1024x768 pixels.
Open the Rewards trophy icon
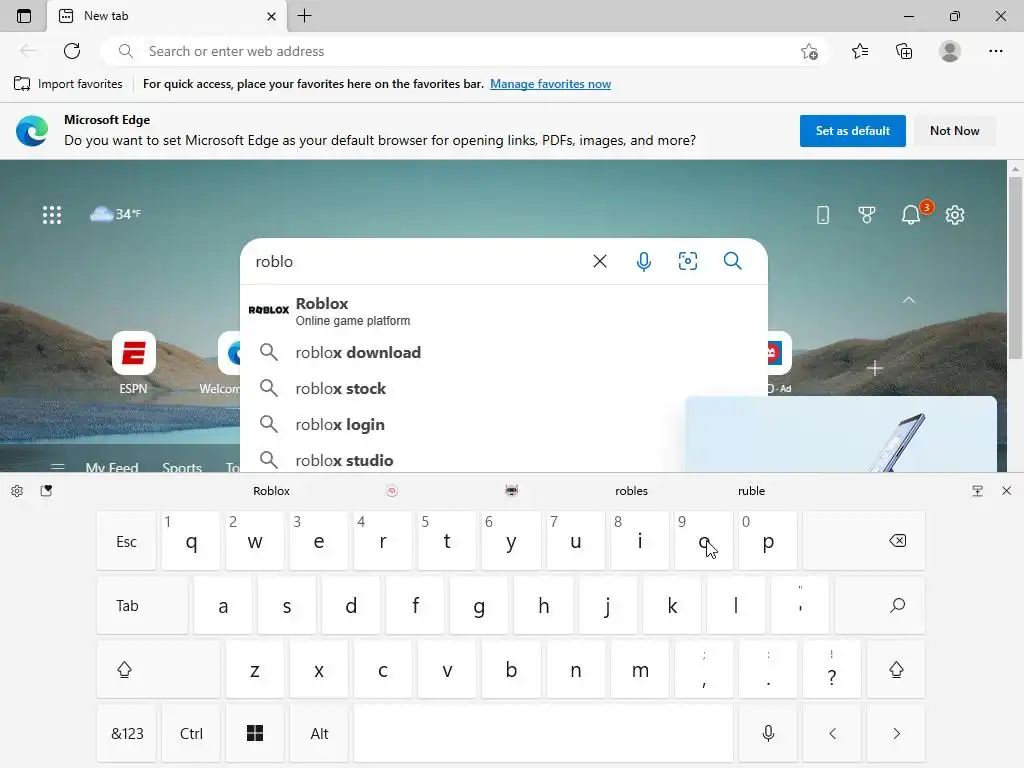click(x=867, y=215)
